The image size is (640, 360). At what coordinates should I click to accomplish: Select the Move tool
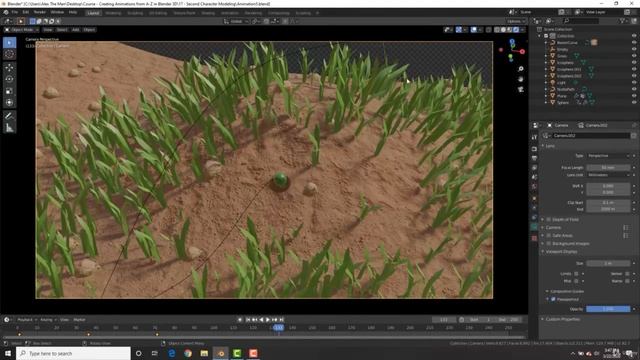[9, 67]
